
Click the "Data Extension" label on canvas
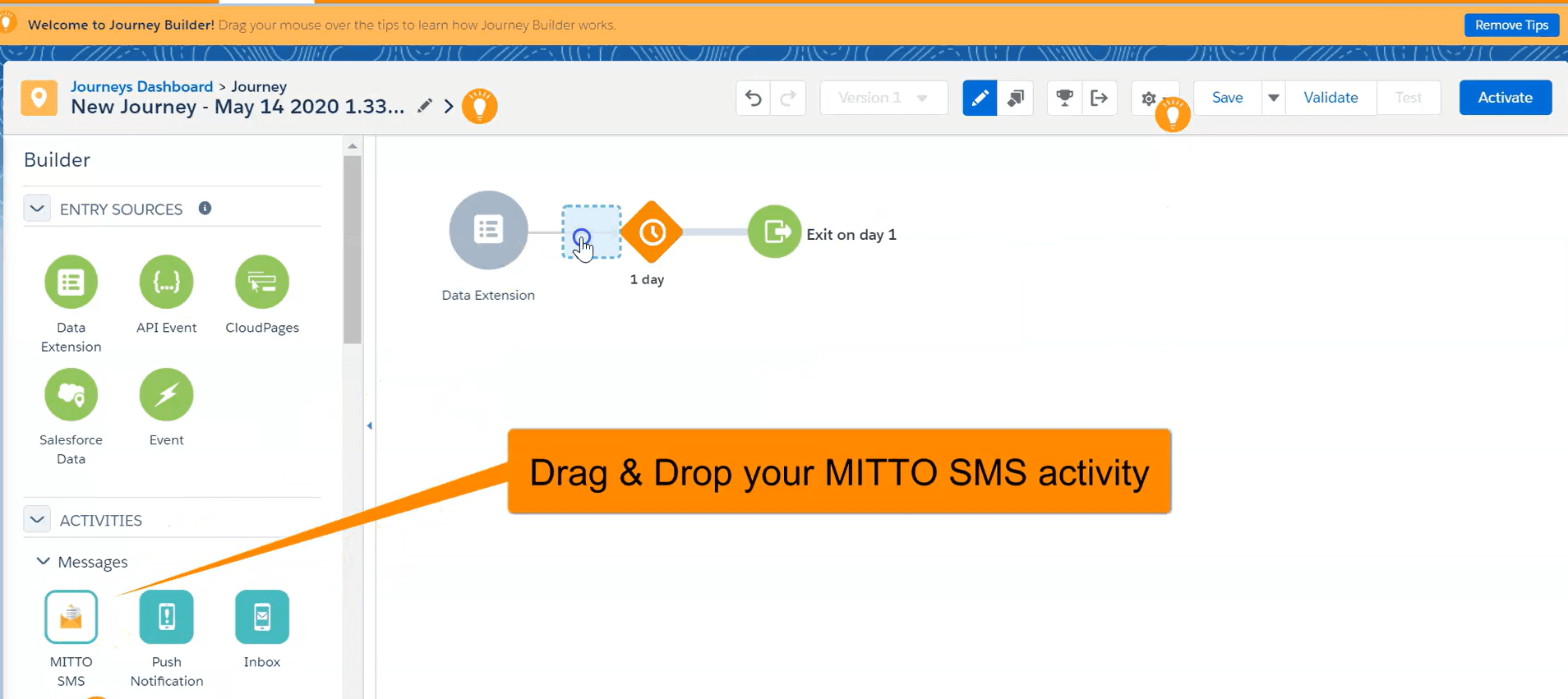(488, 295)
